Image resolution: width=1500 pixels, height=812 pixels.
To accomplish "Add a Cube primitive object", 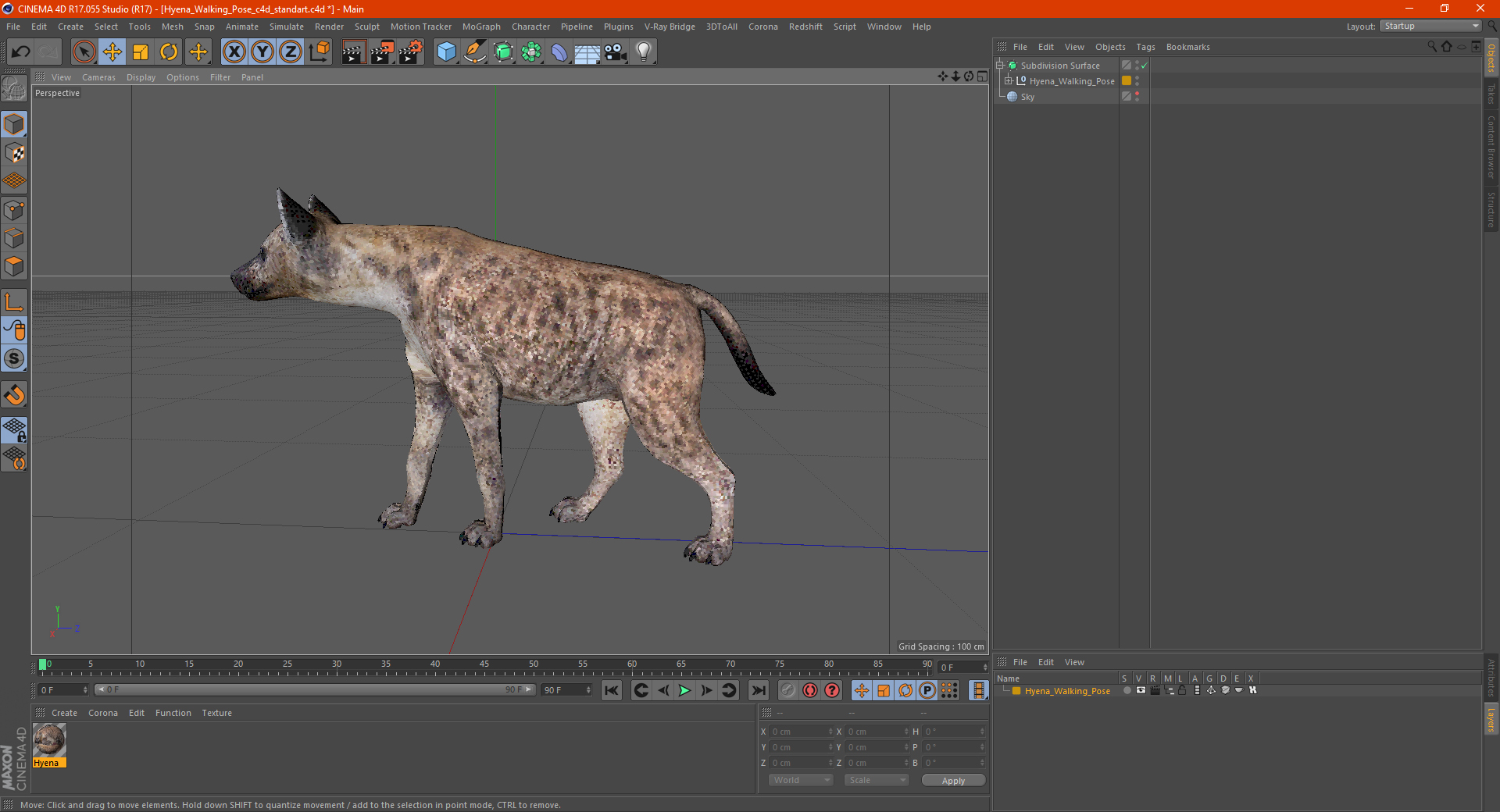I will (446, 52).
